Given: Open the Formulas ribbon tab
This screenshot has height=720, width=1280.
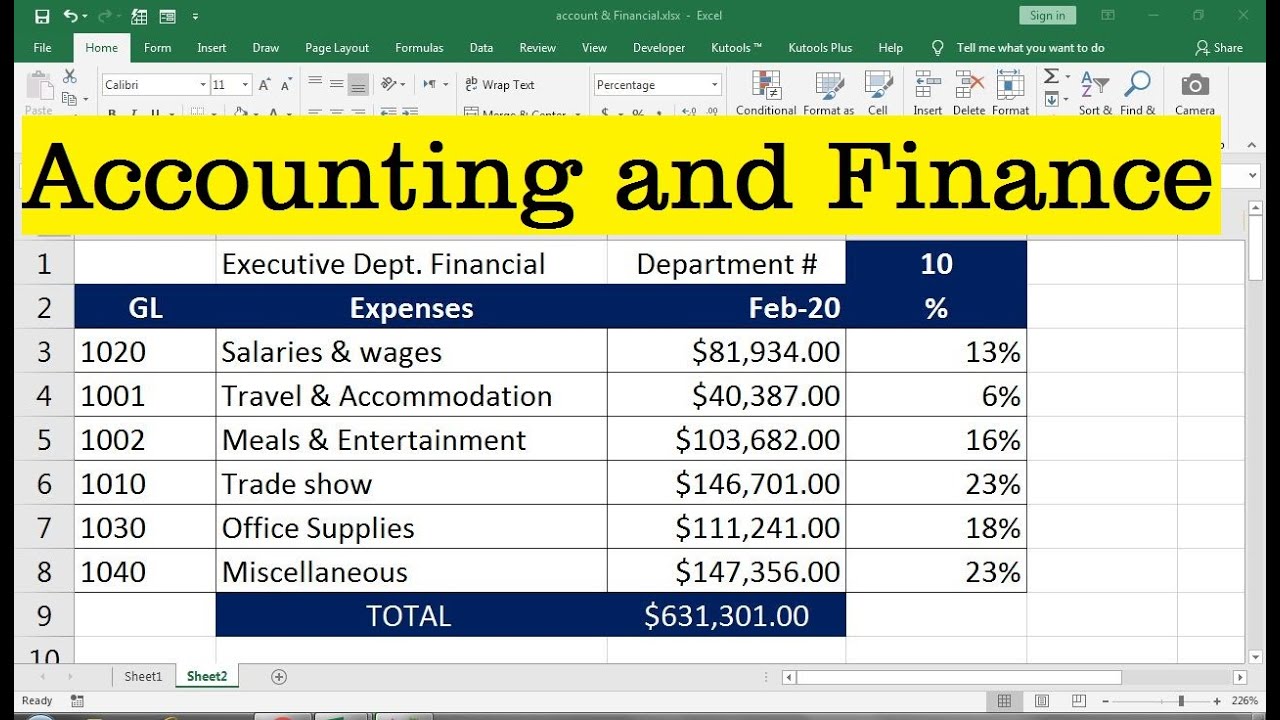Looking at the screenshot, I should (419, 47).
